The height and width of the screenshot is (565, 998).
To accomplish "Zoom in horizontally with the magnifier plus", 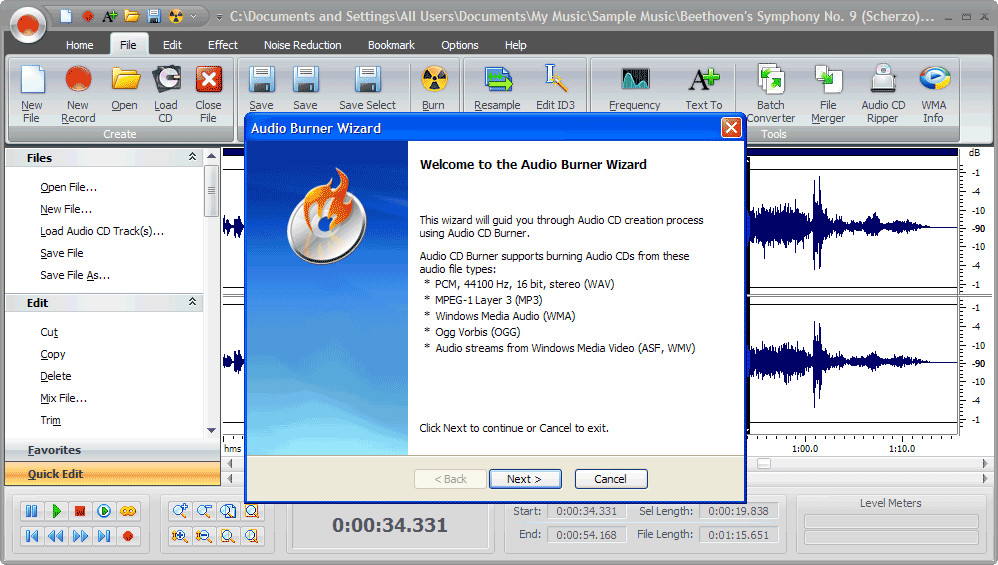I will click(x=180, y=511).
